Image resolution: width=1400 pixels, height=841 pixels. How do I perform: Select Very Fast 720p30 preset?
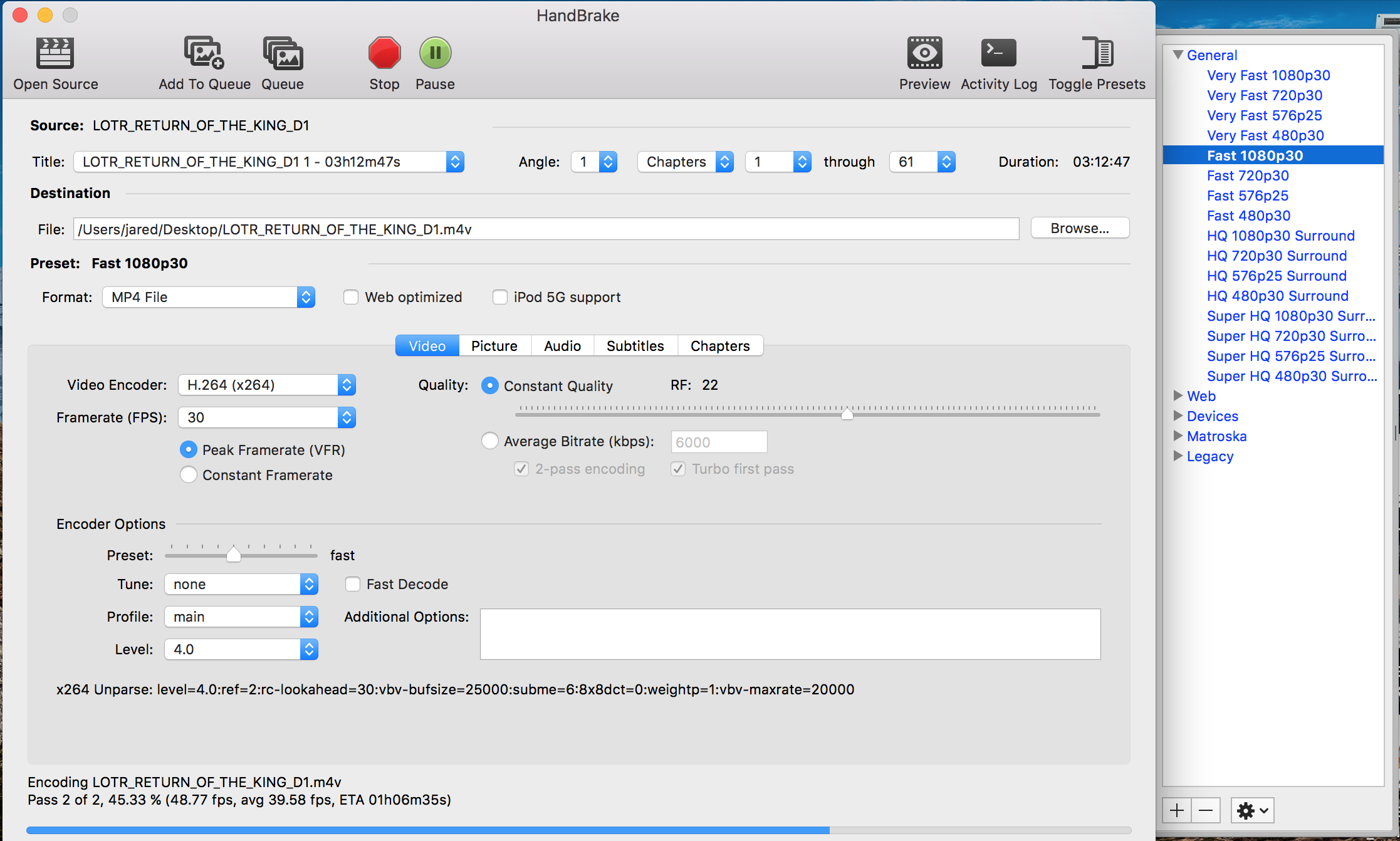(x=1265, y=95)
